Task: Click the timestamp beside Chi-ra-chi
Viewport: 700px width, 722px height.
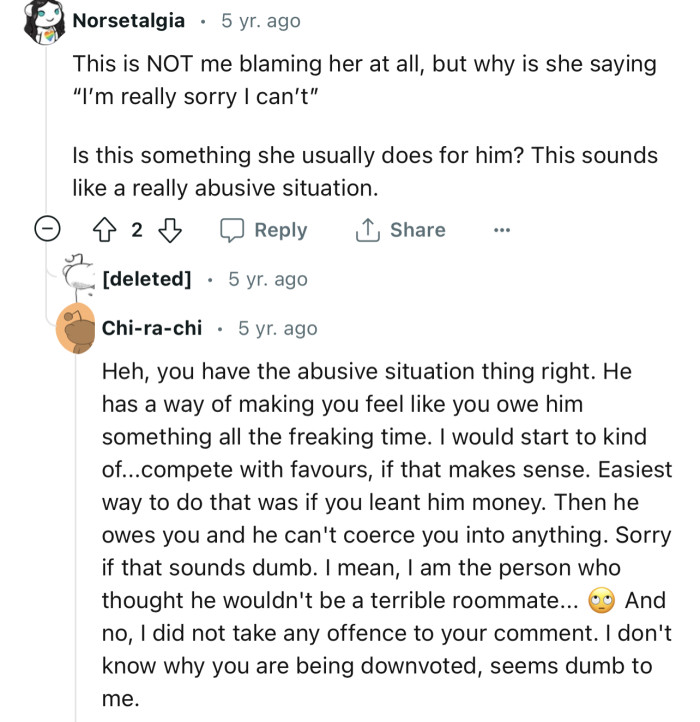Action: 277,328
